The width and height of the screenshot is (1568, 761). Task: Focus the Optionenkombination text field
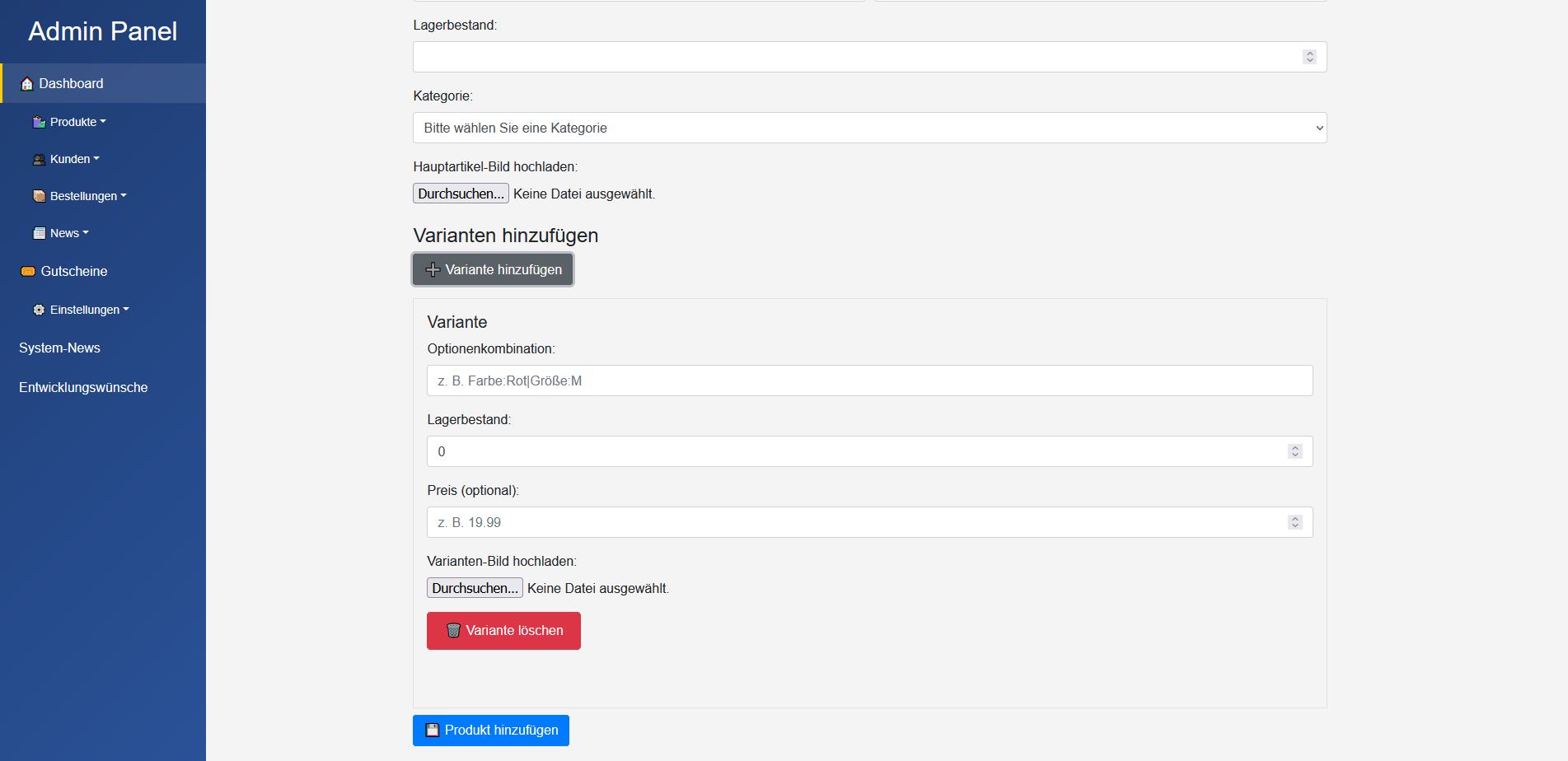(869, 380)
